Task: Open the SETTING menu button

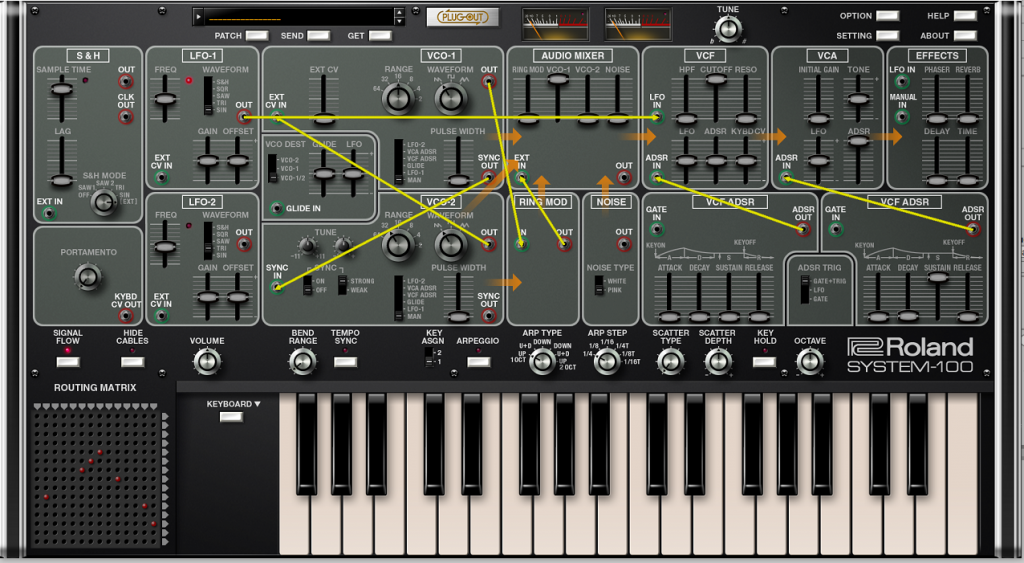Action: coord(888,35)
